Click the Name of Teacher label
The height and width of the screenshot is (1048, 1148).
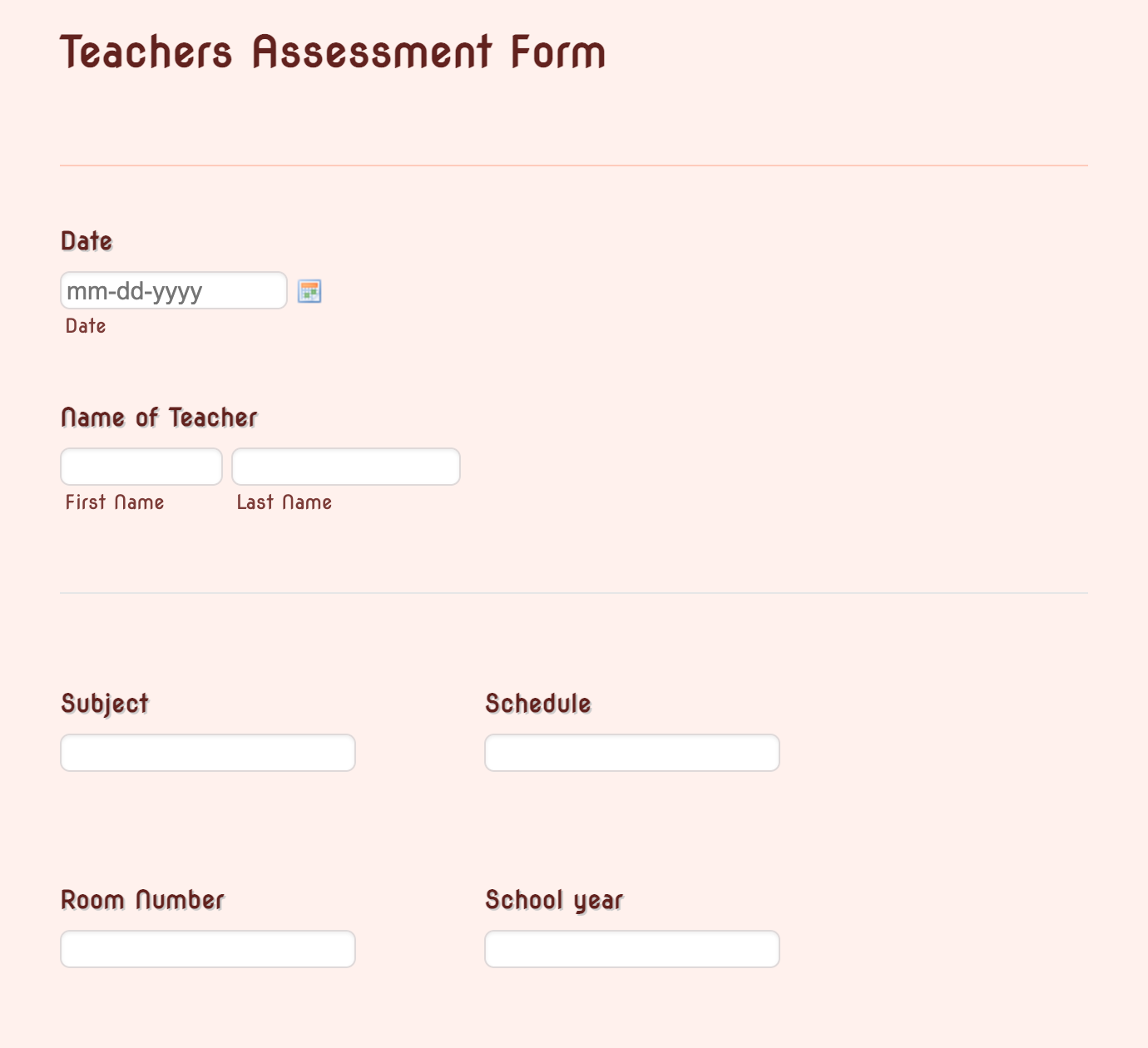(x=159, y=416)
